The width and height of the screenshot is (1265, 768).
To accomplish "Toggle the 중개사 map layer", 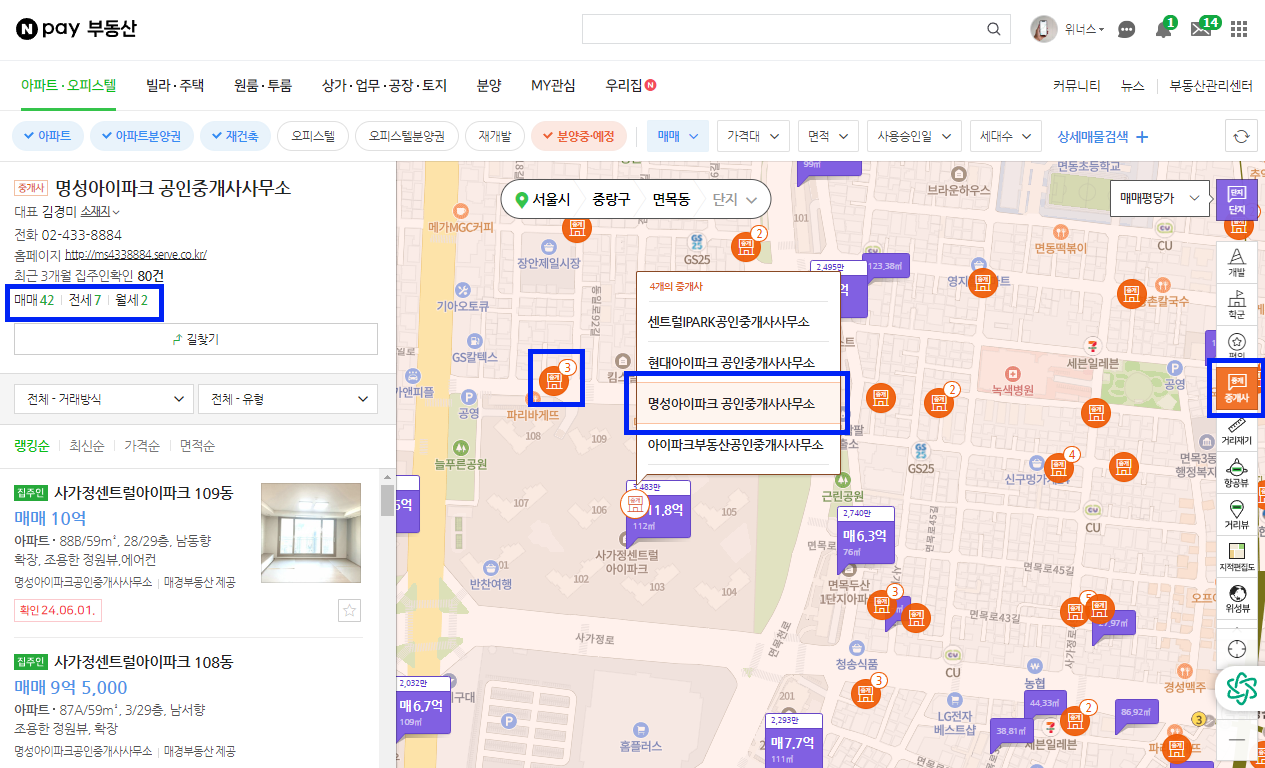I will (1237, 388).
